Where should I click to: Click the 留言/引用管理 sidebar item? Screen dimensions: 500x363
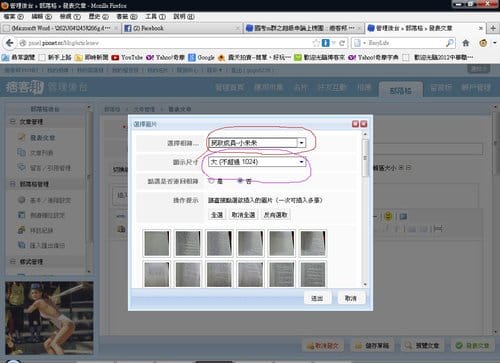(50, 168)
